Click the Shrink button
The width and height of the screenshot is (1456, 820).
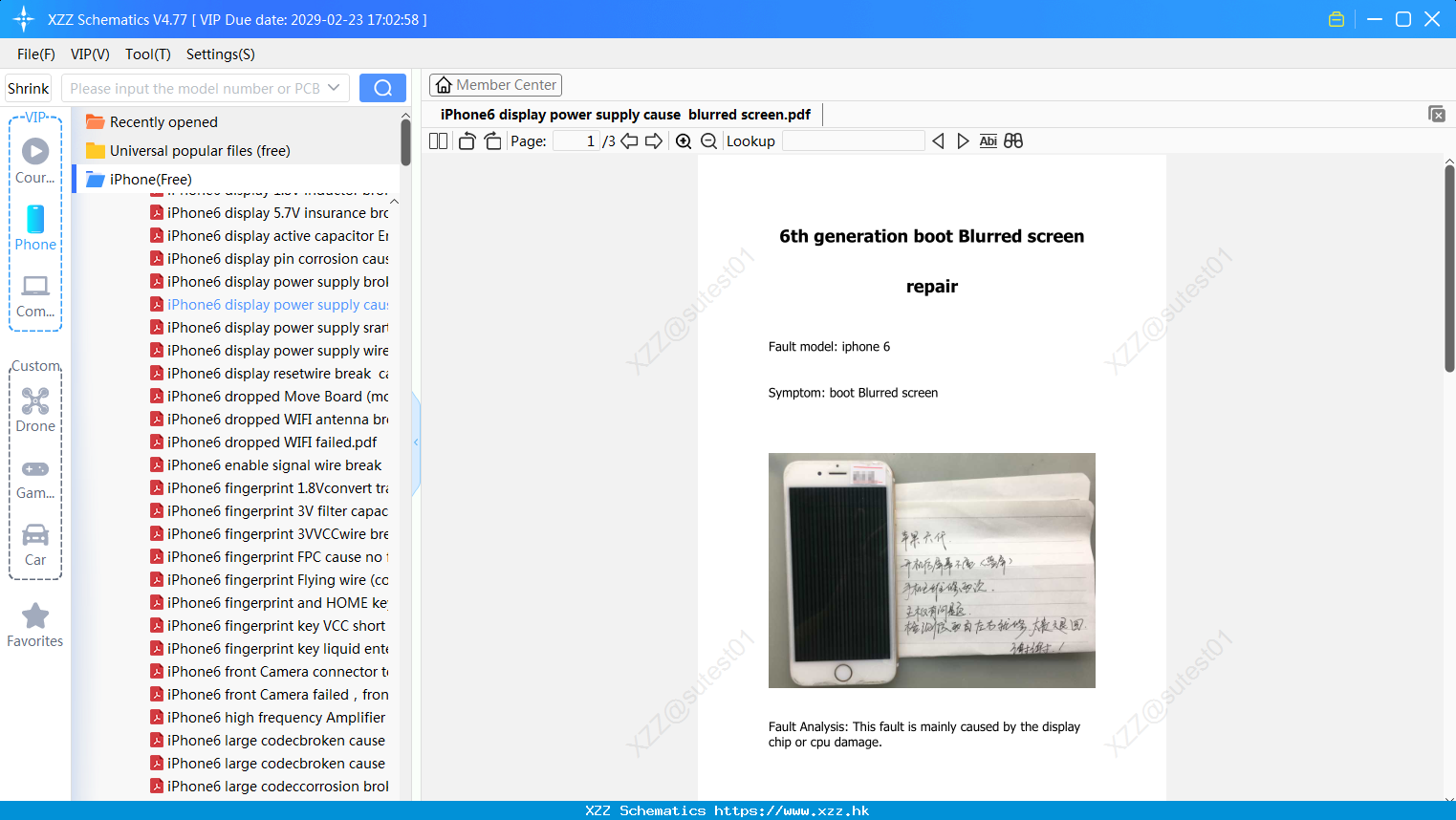pyautogui.click(x=28, y=88)
